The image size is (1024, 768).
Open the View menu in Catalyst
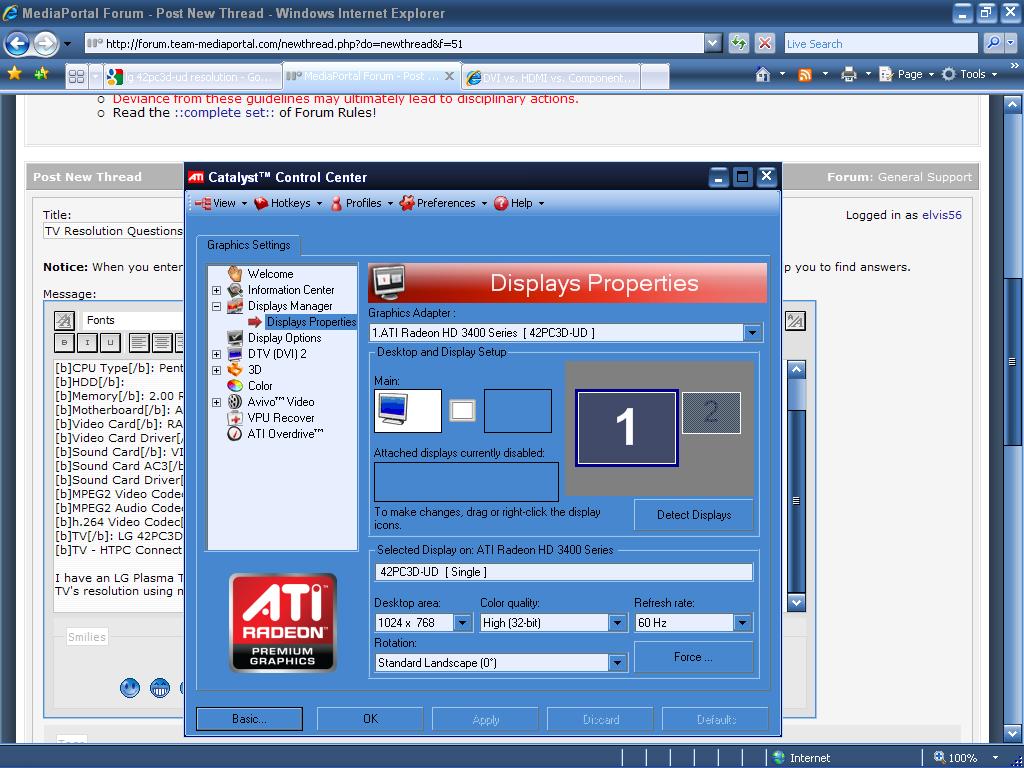tap(221, 203)
